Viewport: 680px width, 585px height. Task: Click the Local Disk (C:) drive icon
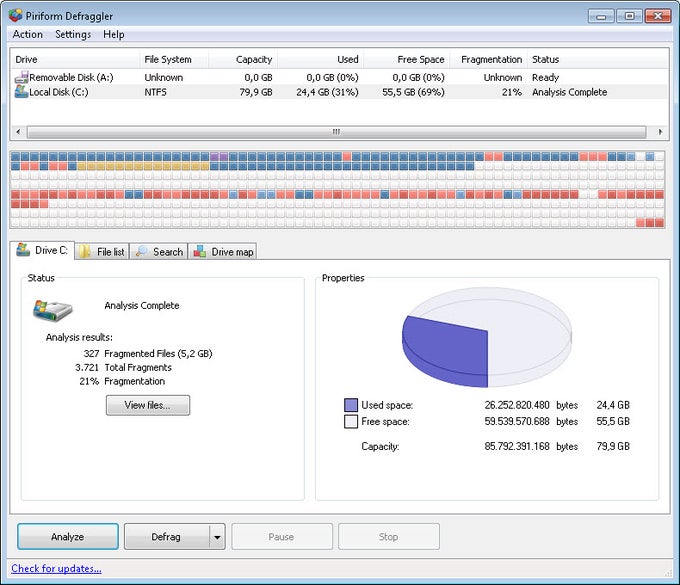[21, 92]
